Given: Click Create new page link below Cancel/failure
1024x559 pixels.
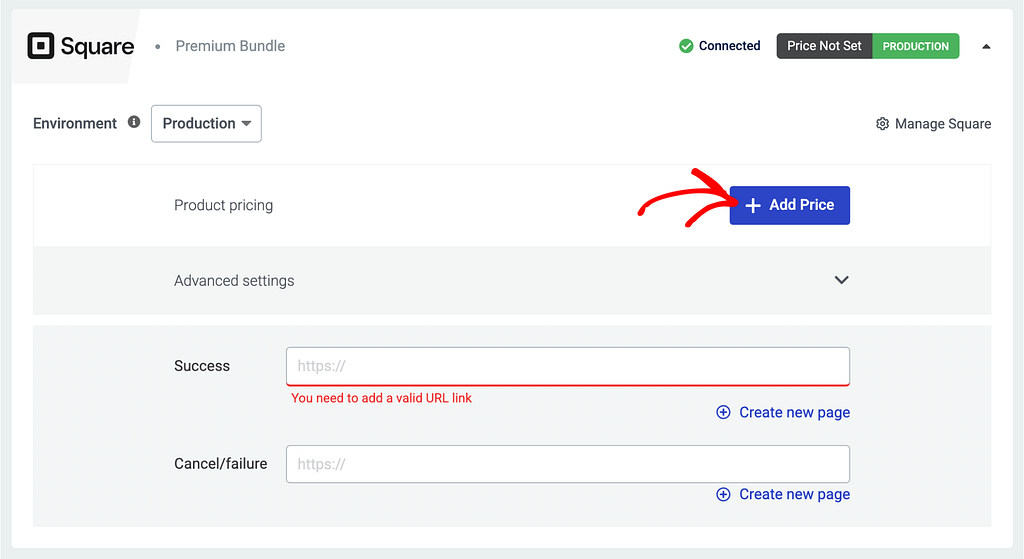Looking at the screenshot, I should point(794,494).
